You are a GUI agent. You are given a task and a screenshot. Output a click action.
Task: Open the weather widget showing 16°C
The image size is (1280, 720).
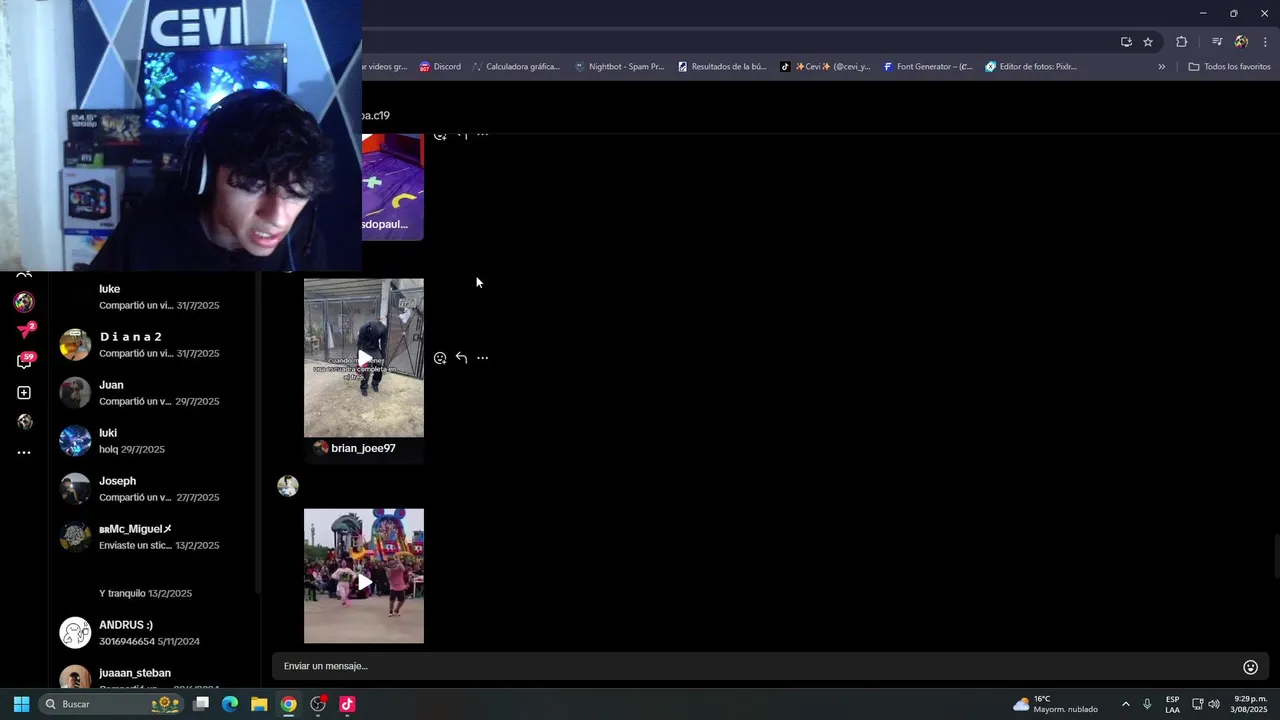point(1055,704)
